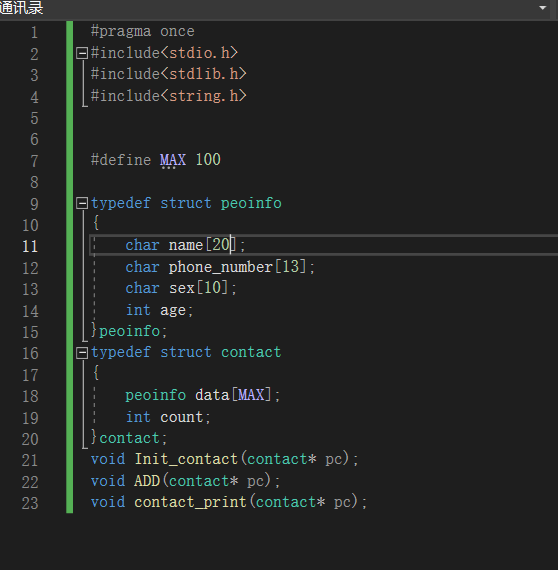Click the sex[10] member declaration
558x570 pixels.
point(181,288)
